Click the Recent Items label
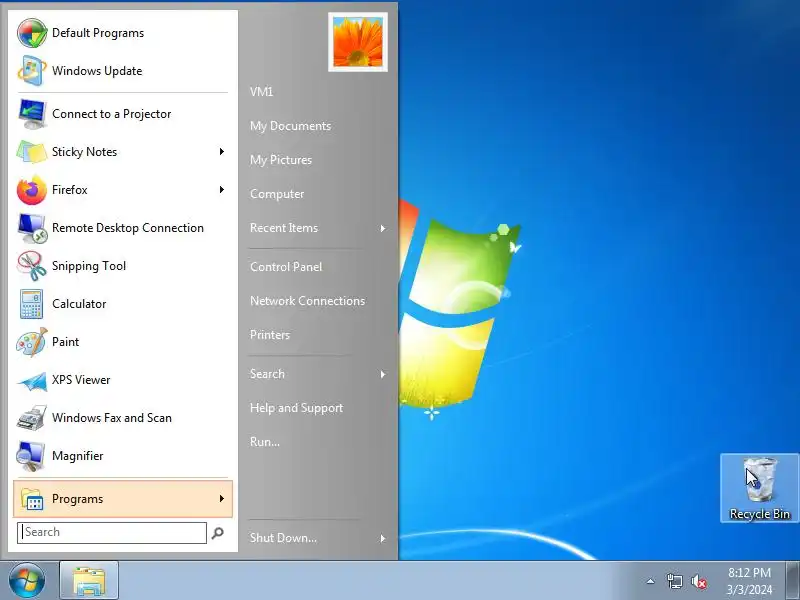This screenshot has height=600, width=800. coord(284,228)
